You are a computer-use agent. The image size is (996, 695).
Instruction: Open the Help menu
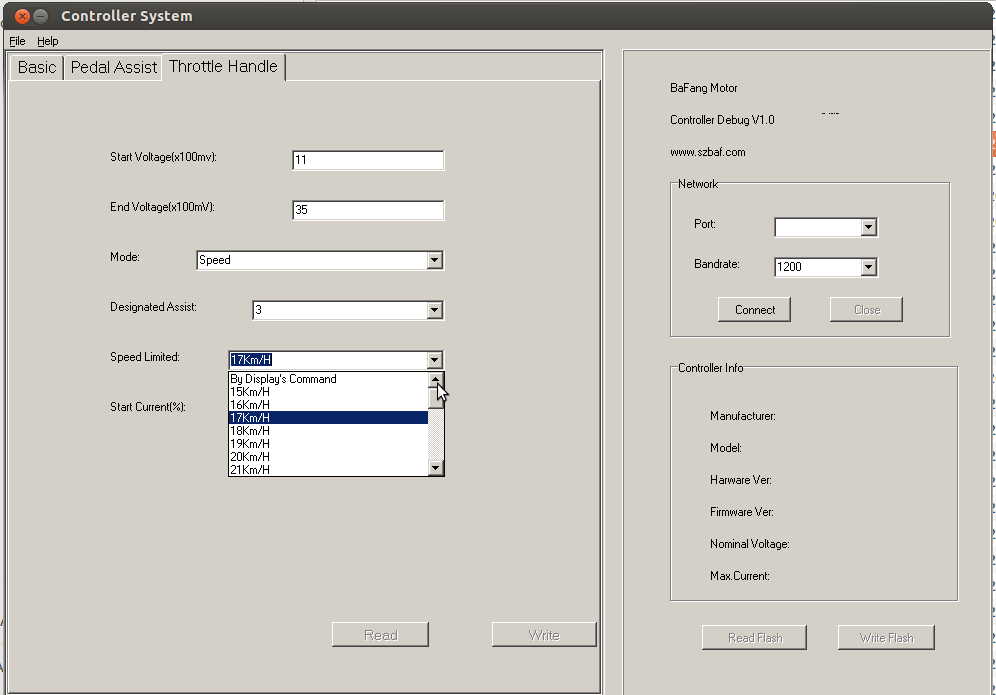(48, 41)
